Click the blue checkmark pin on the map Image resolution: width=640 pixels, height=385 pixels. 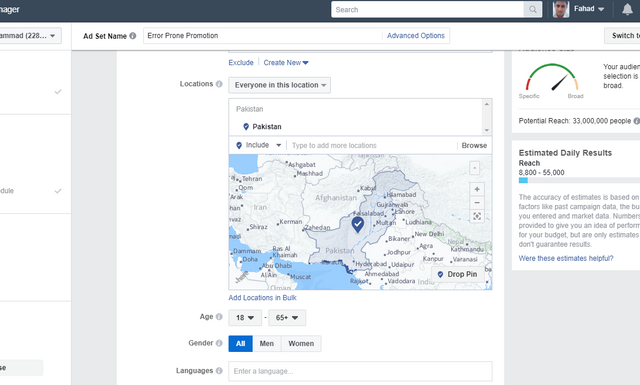[358, 224]
